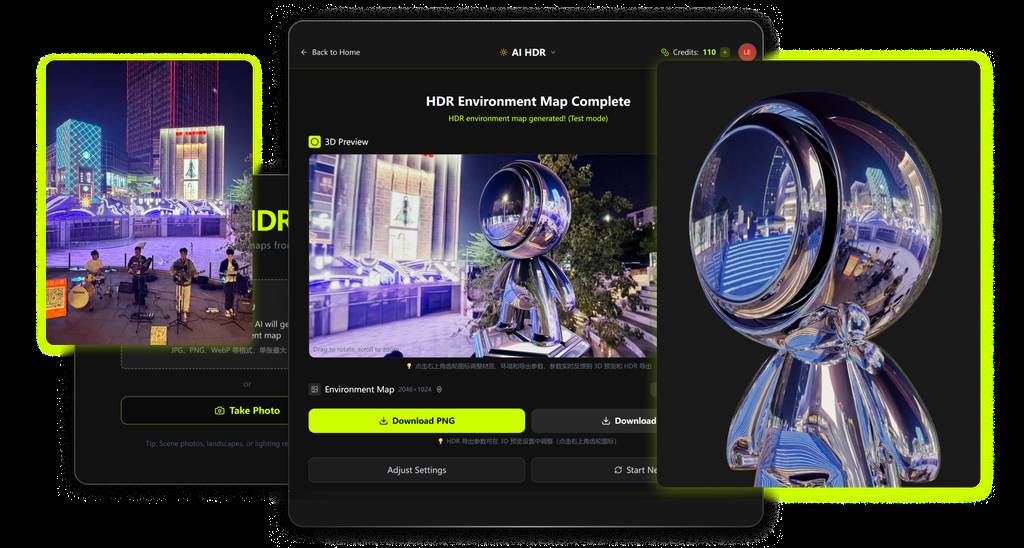Click the "2048×1024" resolution text

[x=415, y=390]
